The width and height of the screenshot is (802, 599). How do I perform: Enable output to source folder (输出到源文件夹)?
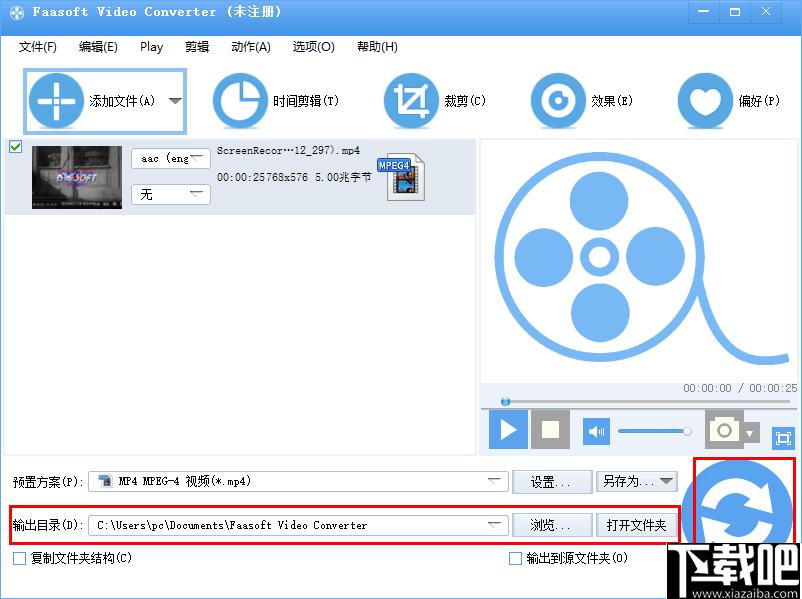point(516,559)
